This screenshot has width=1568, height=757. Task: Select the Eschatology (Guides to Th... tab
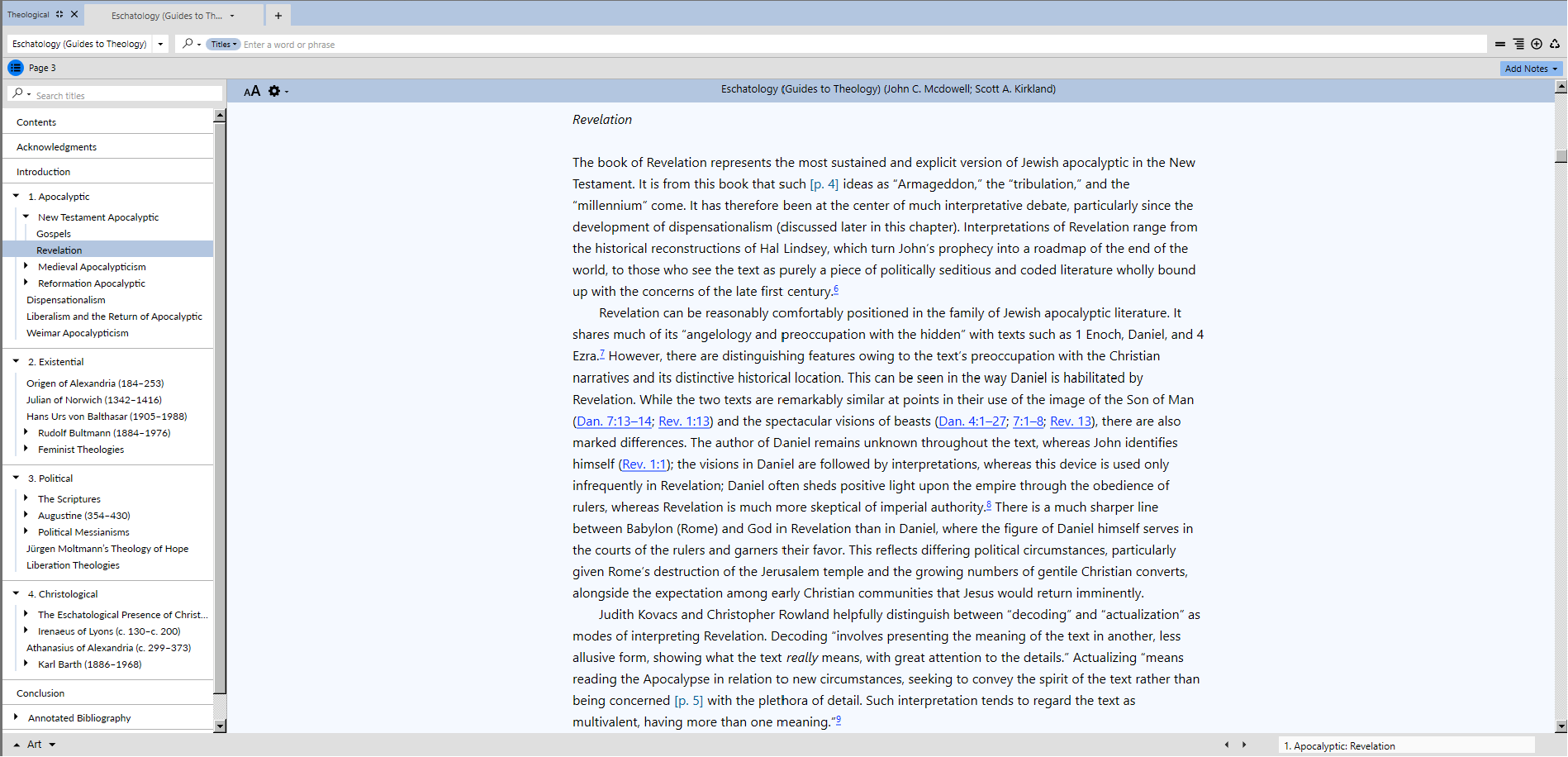(167, 16)
